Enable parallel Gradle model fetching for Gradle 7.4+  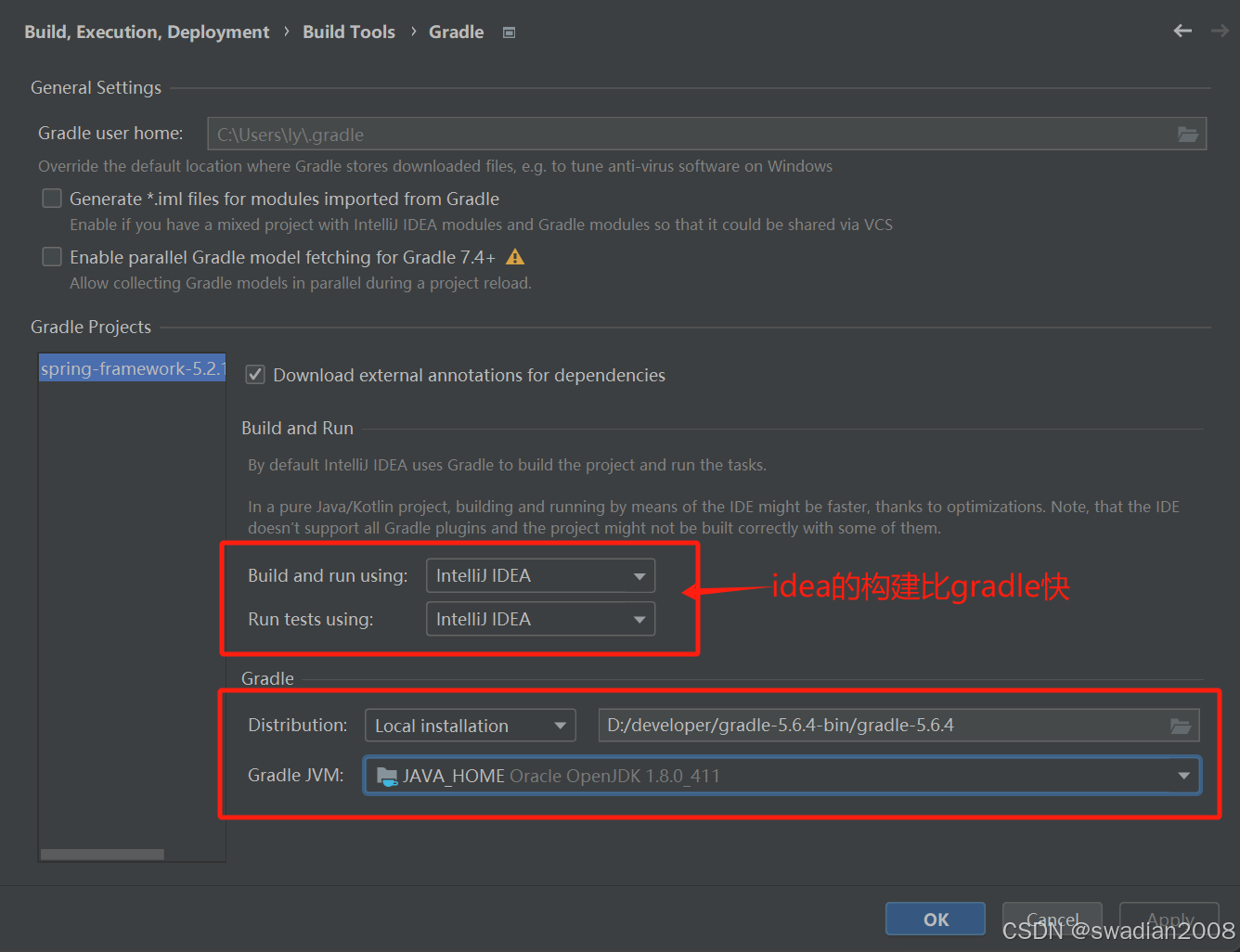(52, 257)
